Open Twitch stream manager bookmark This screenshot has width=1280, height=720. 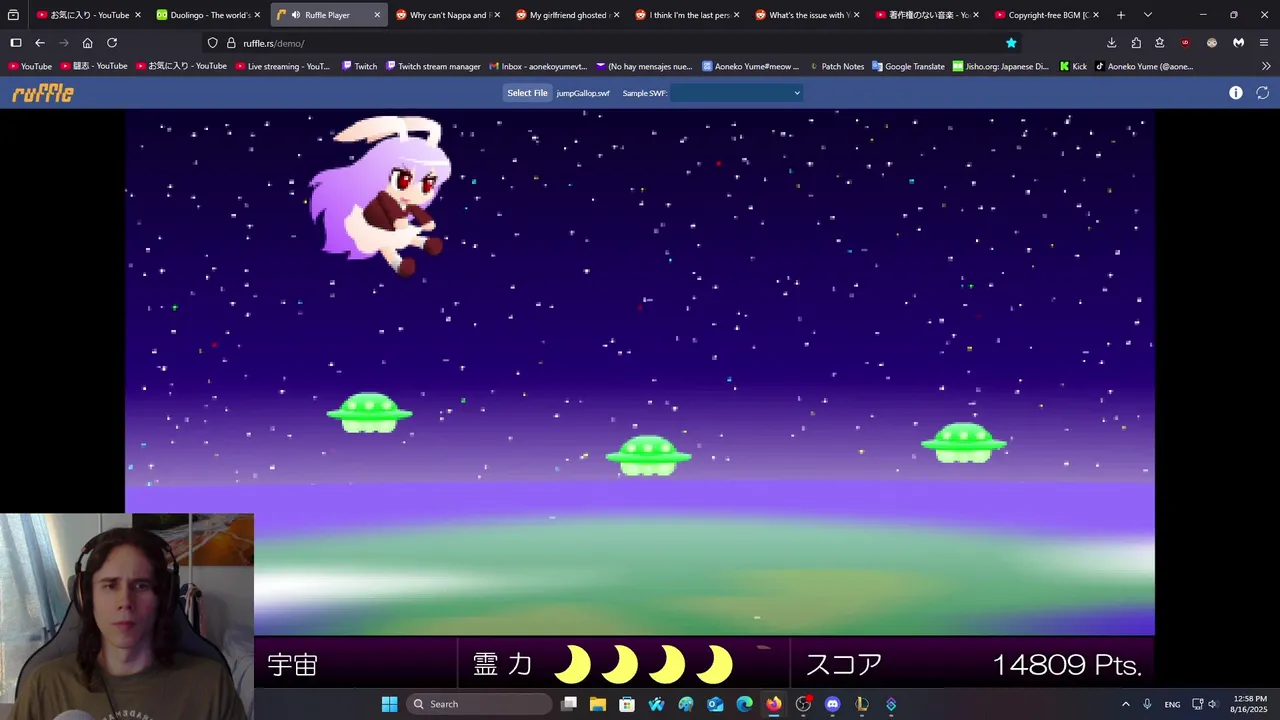[433, 66]
